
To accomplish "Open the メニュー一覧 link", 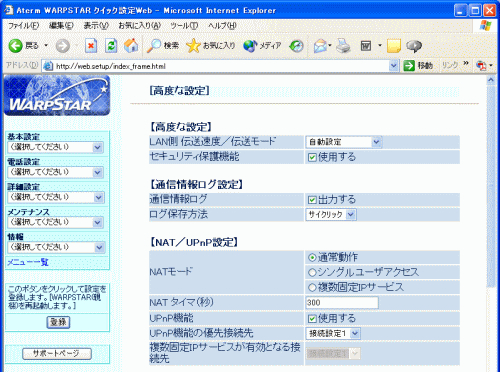I will 28,262.
